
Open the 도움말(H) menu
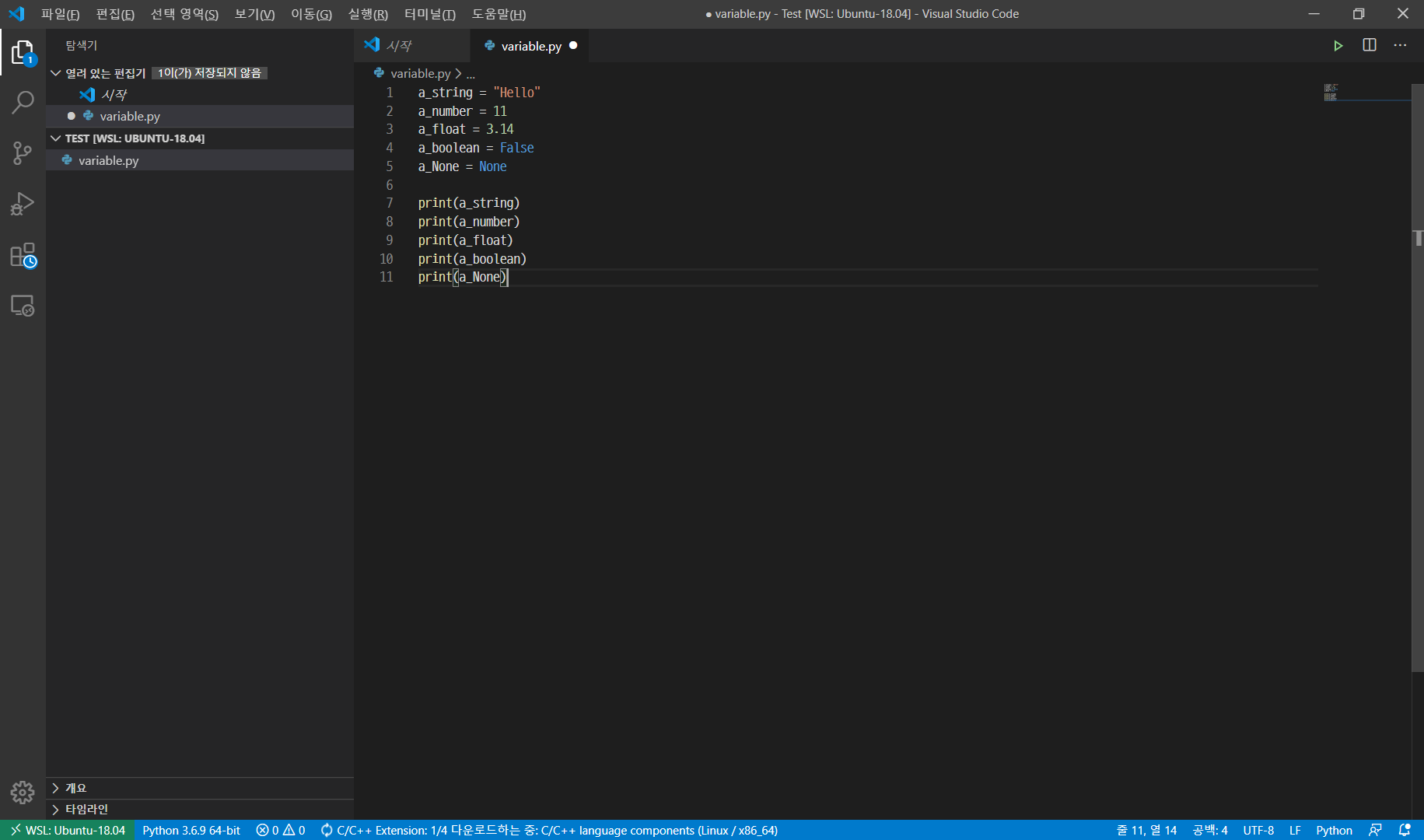(499, 14)
